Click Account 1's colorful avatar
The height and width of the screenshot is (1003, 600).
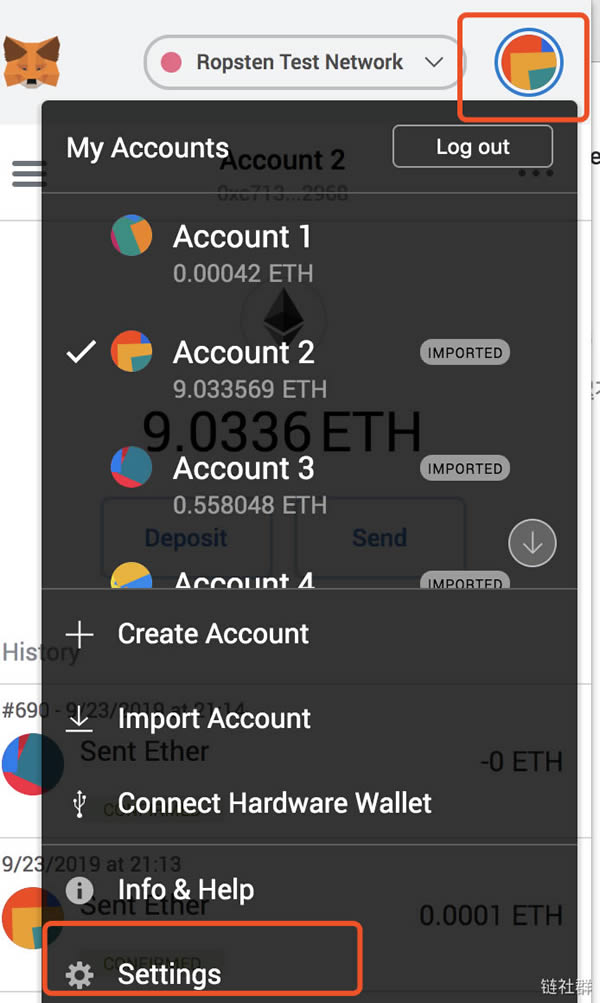[131, 236]
